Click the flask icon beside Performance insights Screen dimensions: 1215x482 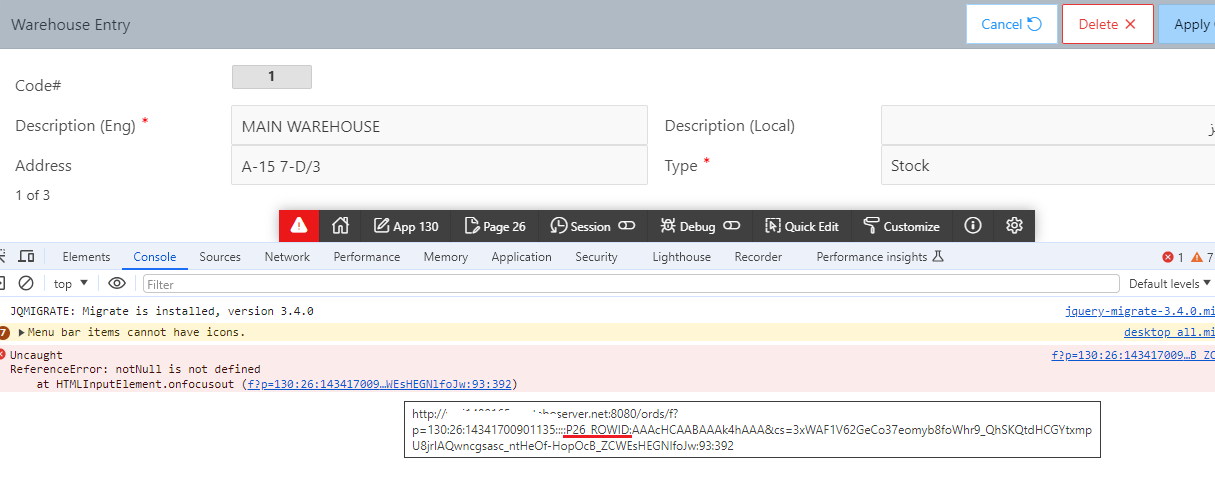click(938, 257)
